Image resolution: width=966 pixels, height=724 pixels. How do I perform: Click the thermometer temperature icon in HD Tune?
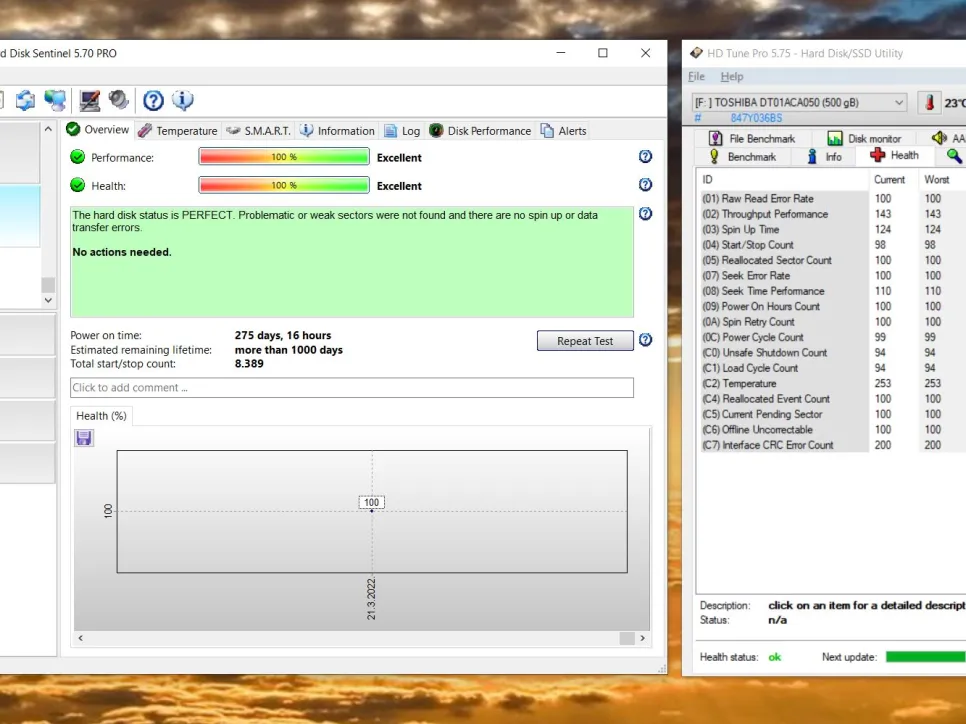(930, 103)
